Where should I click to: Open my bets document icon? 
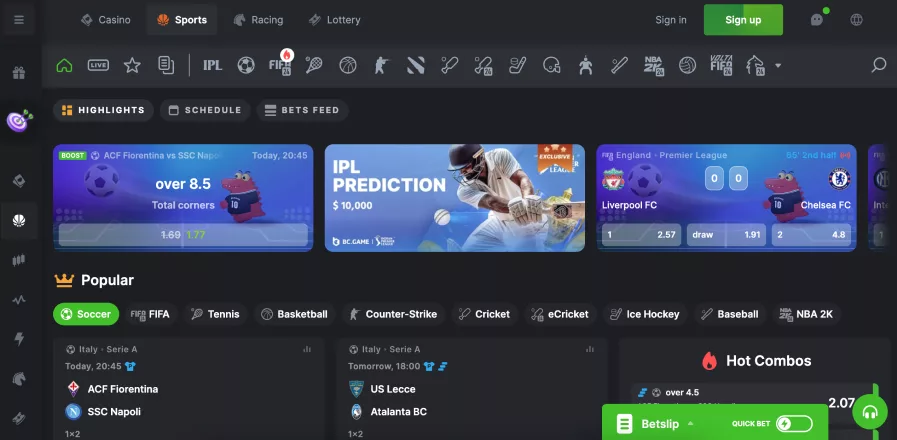pos(166,65)
